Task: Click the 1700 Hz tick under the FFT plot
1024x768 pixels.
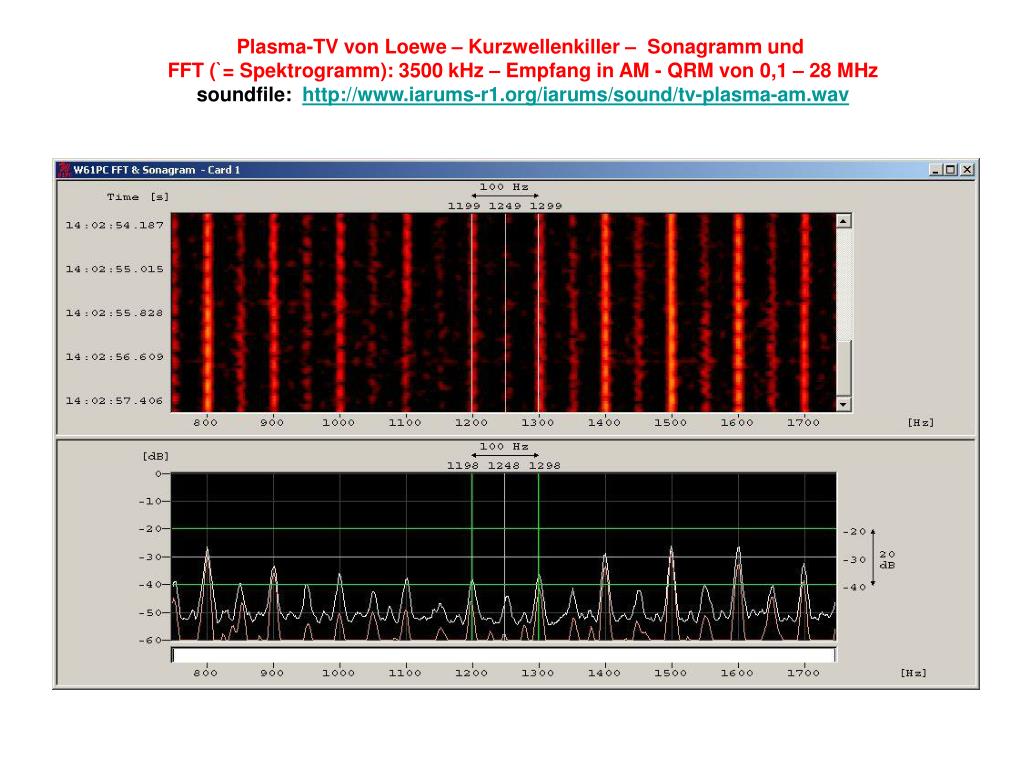Action: tap(803, 673)
